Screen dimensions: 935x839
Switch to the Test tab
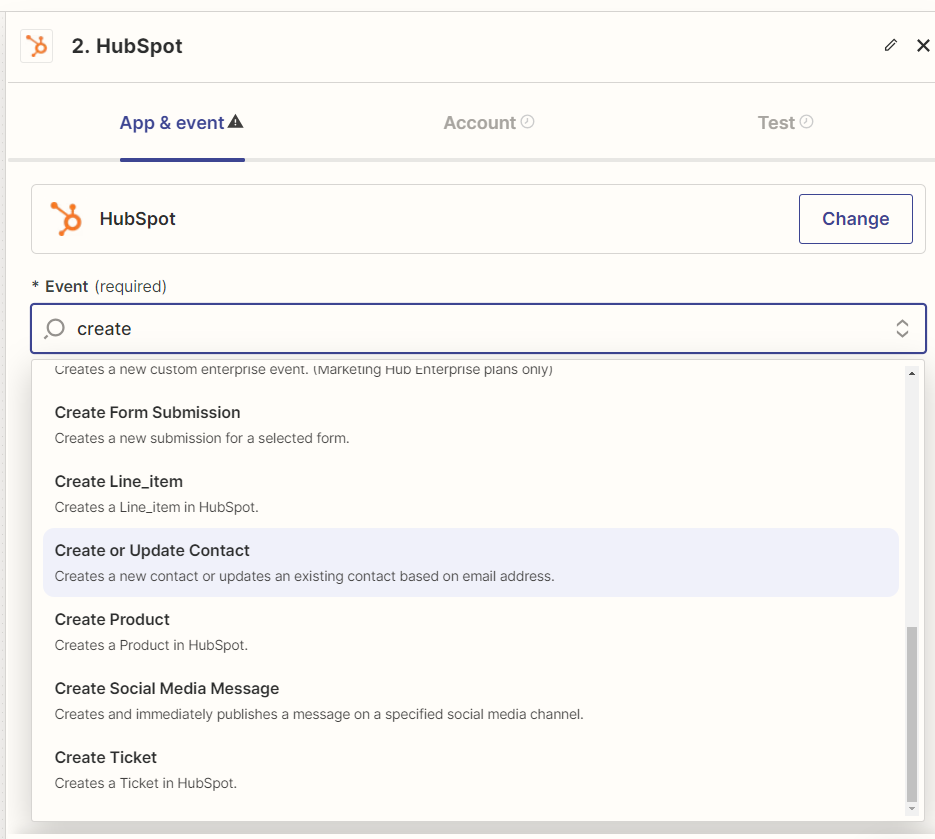[x=775, y=122]
